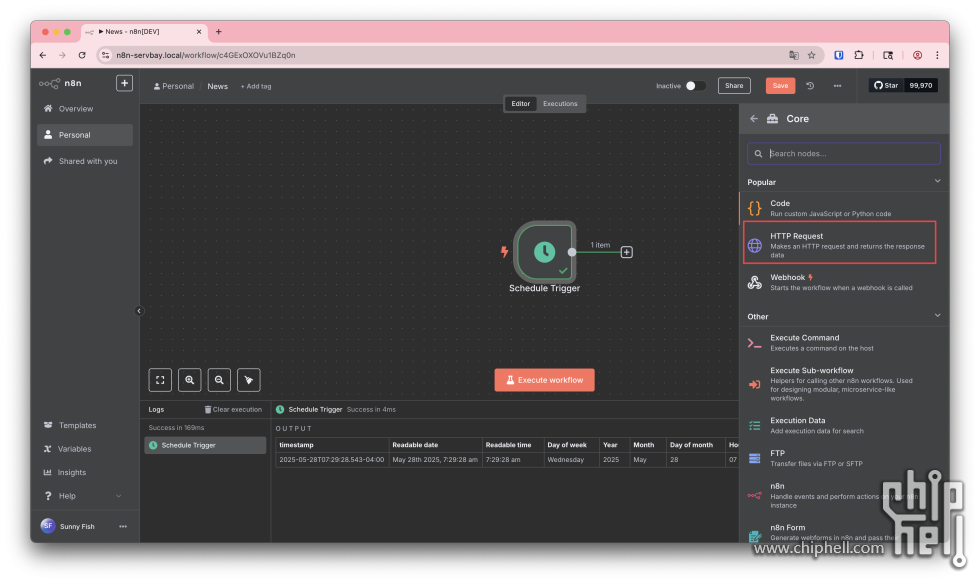Open workflow more options menu
This screenshot has height=583, width=980.
[837, 86]
